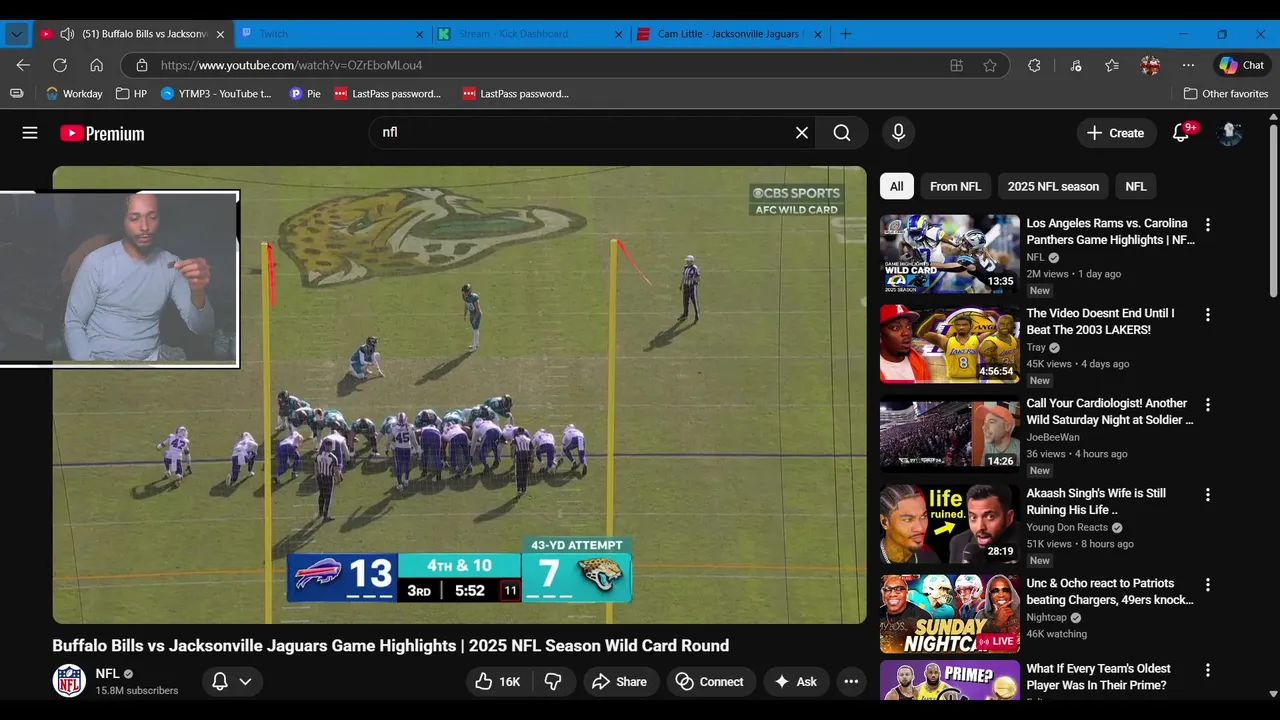The height and width of the screenshot is (720, 1280).
Task: Open options for 2003 LAKERS video
Action: 1208,315
